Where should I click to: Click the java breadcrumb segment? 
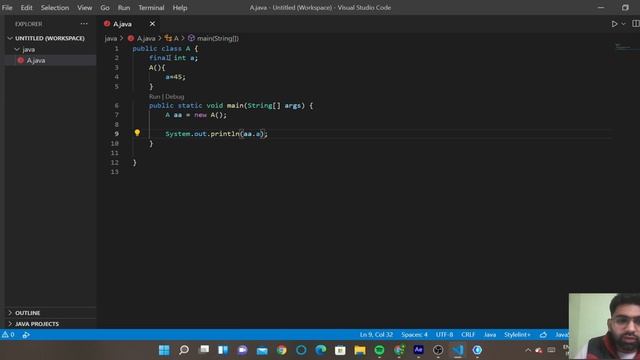111,38
